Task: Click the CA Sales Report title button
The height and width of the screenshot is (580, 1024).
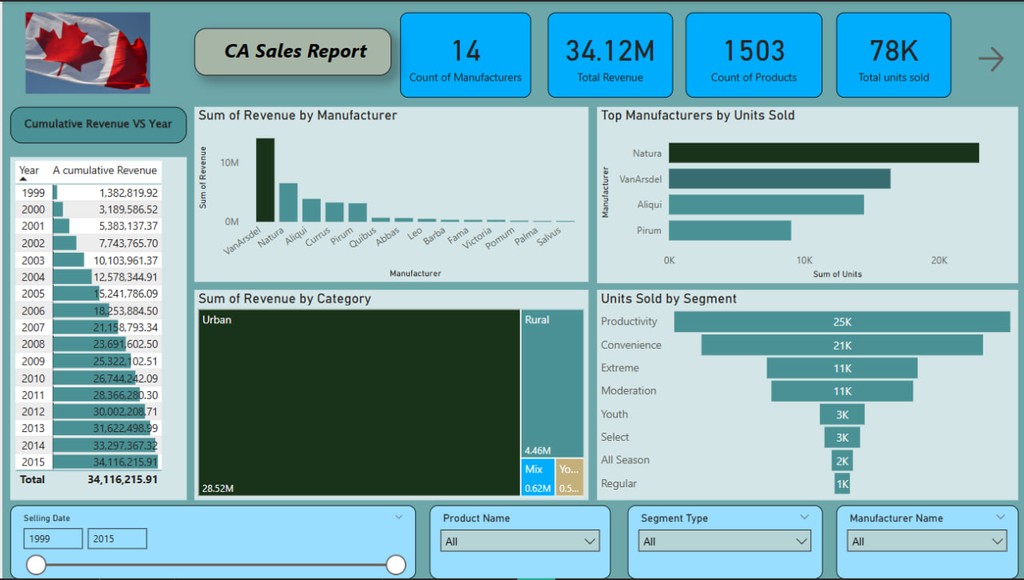Action: coord(293,52)
